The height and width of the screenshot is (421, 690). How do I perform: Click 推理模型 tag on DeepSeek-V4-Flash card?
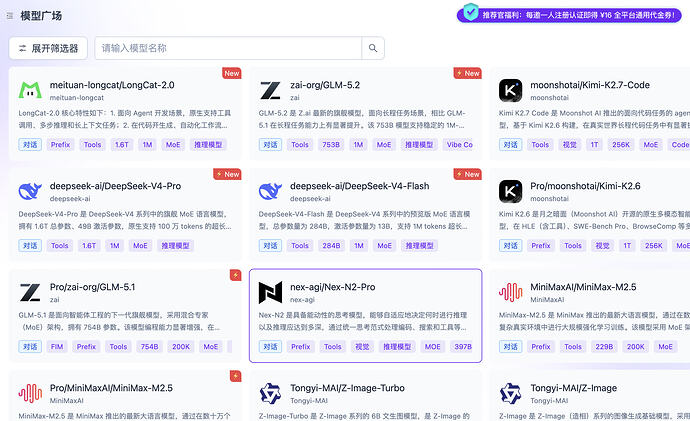click(x=419, y=245)
